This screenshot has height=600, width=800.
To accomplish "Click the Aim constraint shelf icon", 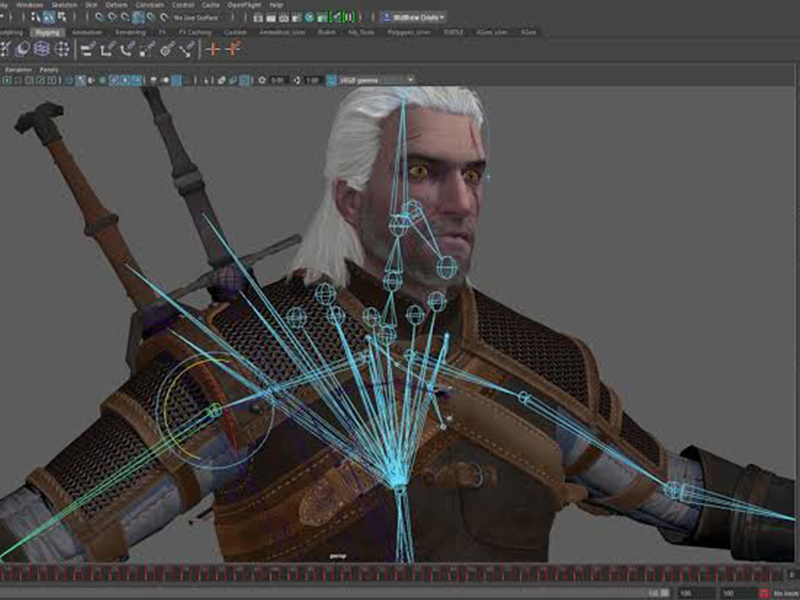I will (167, 49).
